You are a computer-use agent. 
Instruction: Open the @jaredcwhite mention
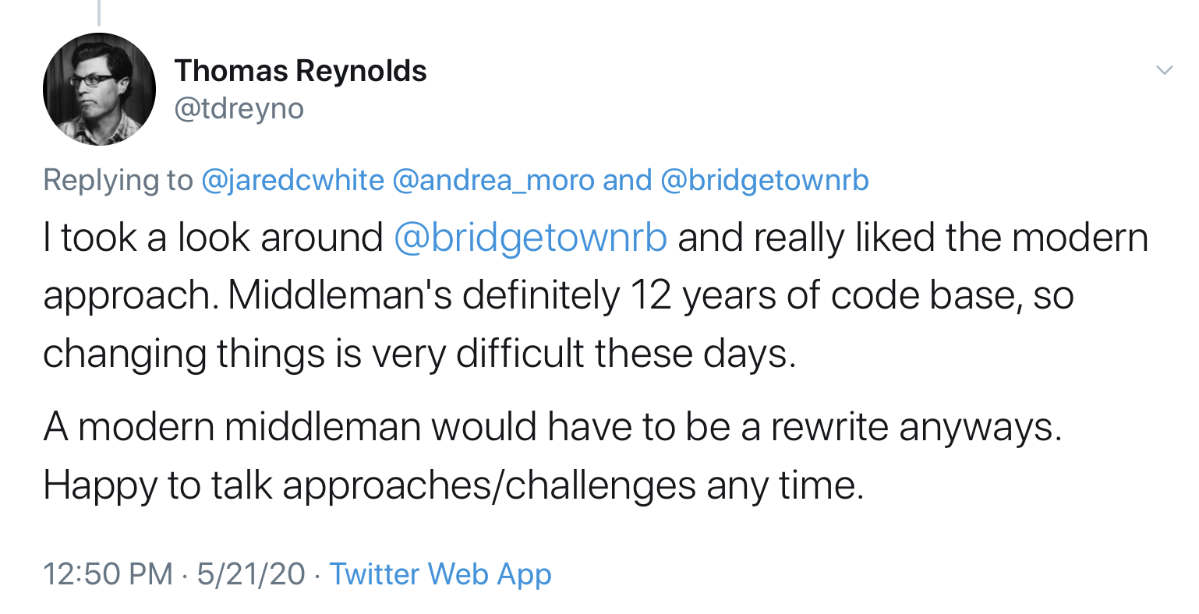point(292,180)
